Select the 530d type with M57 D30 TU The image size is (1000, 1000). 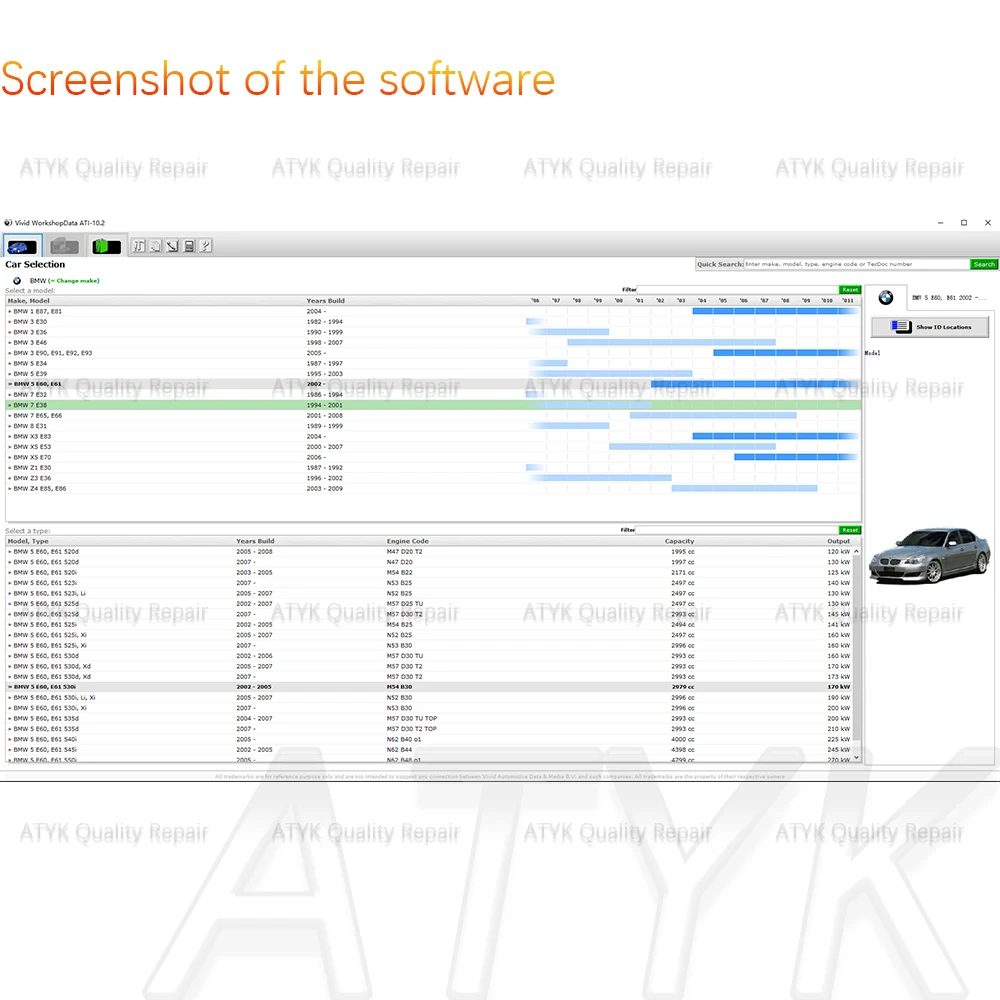pyautogui.click(x=429, y=656)
